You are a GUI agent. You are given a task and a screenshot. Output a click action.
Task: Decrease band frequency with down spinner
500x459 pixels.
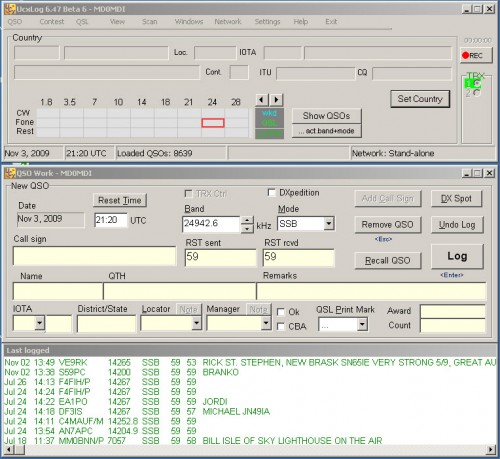click(247, 228)
